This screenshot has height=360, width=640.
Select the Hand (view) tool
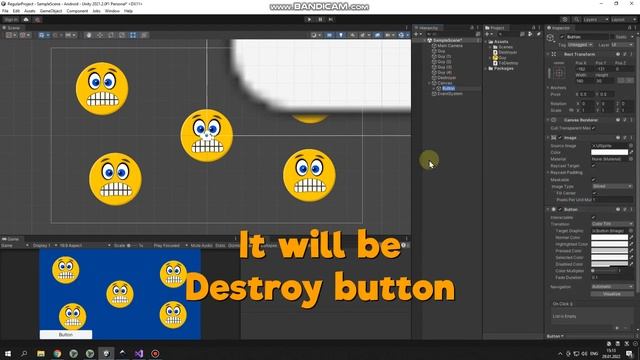pyautogui.click(x=89, y=35)
